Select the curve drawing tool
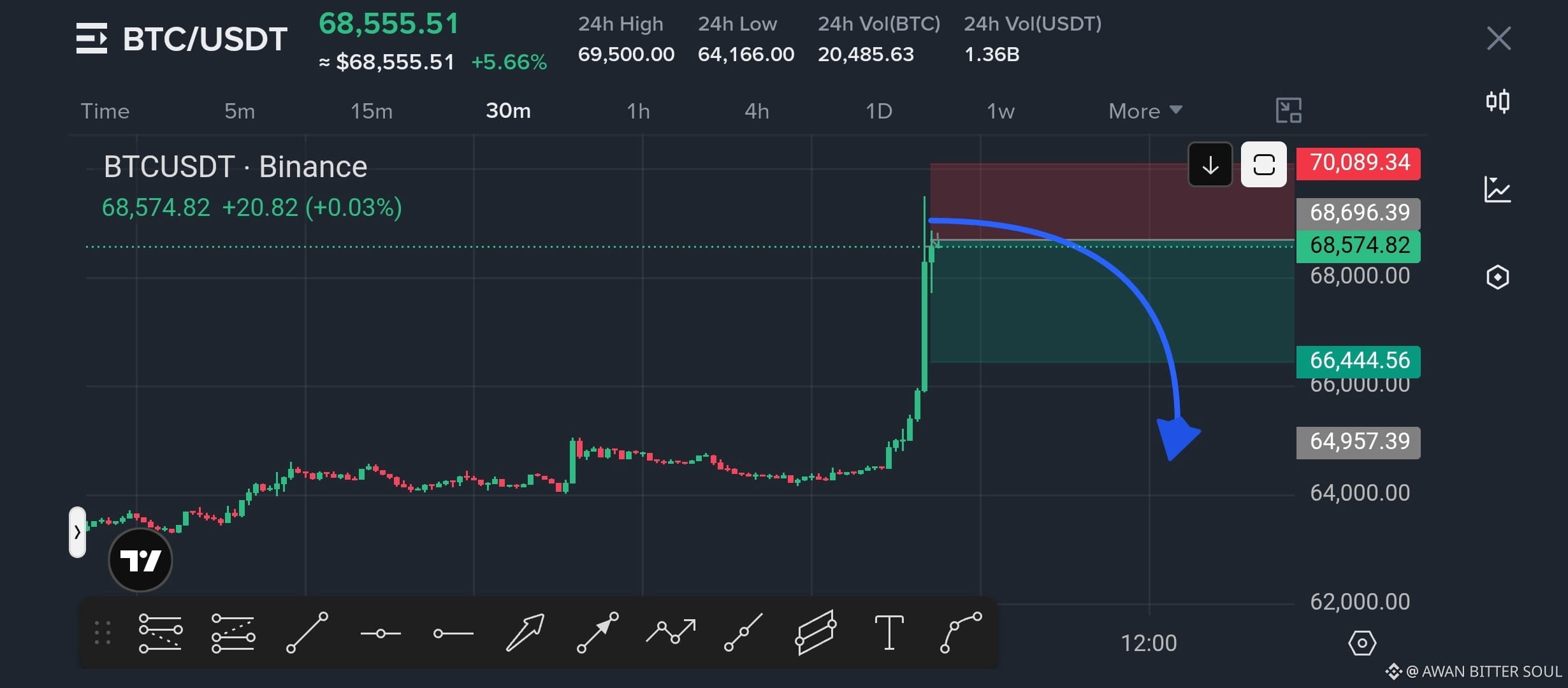This screenshot has width=1568, height=688. tap(961, 633)
